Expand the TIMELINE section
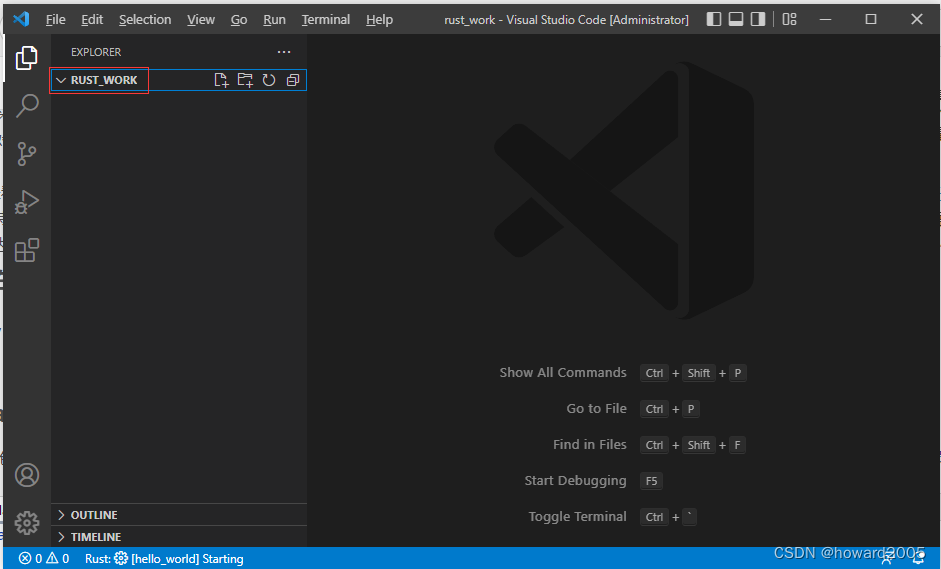The image size is (941, 569). pos(179,537)
